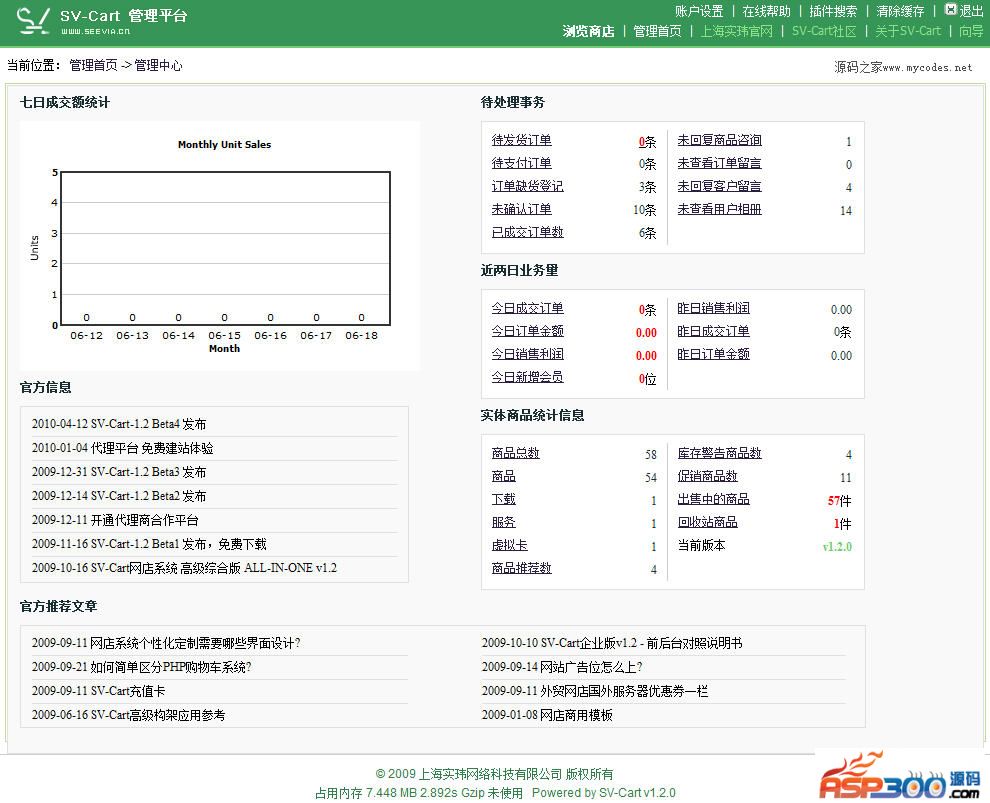Open news 2009-10-16 ALL-IN-ONE v1.2
This screenshot has height=803, width=990.
tap(184, 568)
